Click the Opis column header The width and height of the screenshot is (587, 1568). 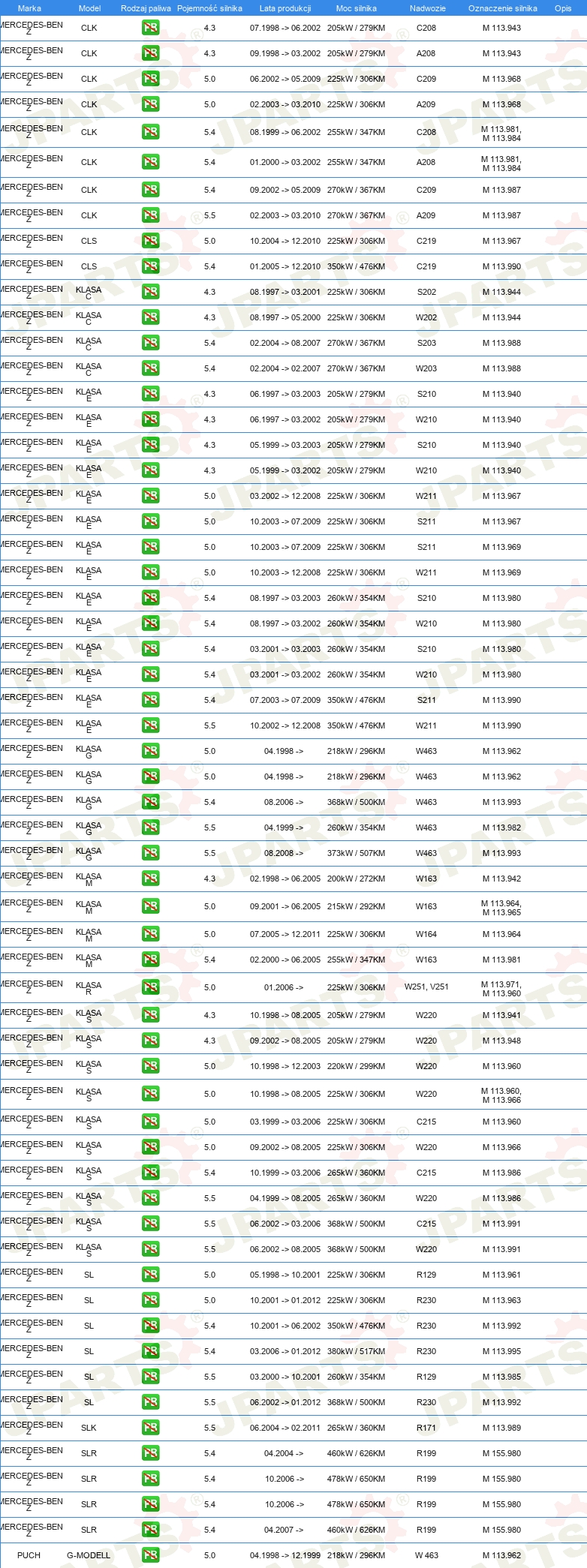(x=563, y=8)
